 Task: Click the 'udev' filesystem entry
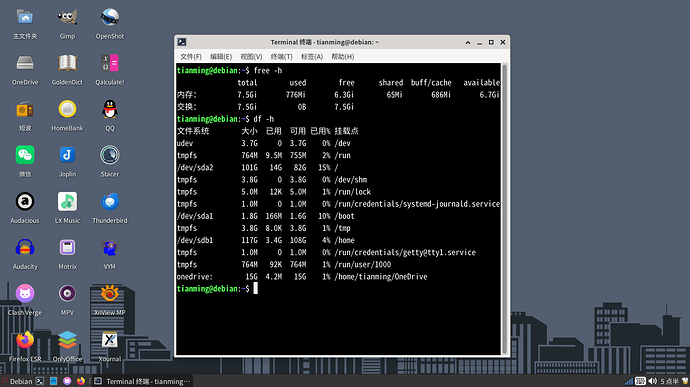pyautogui.click(x=185, y=144)
